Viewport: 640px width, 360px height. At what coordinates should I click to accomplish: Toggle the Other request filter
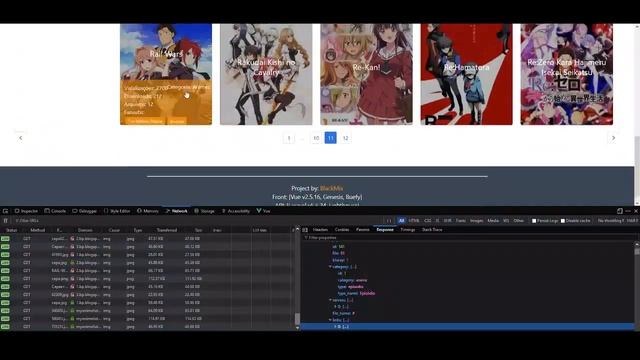coord(519,220)
